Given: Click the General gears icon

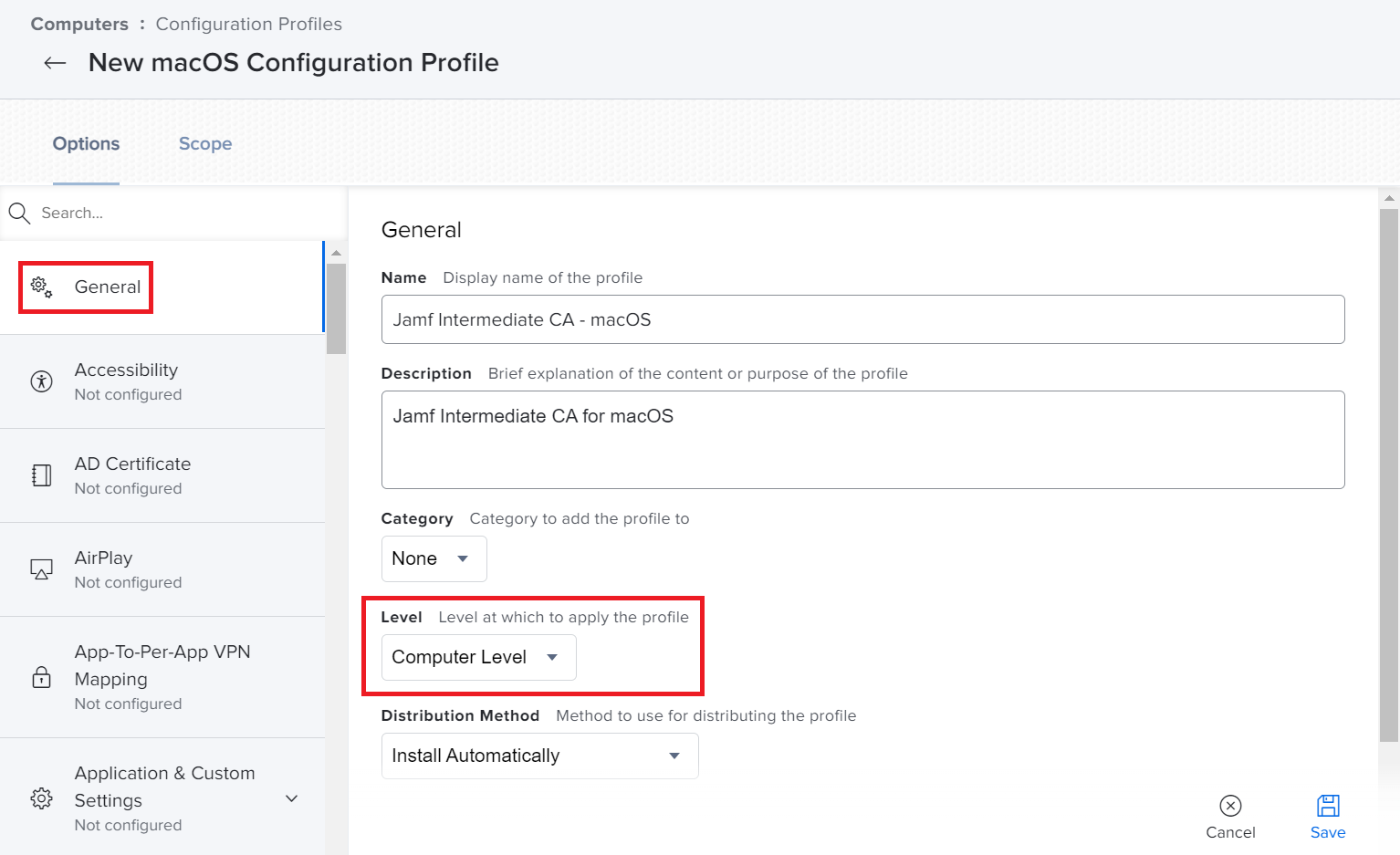Looking at the screenshot, I should click(x=41, y=287).
